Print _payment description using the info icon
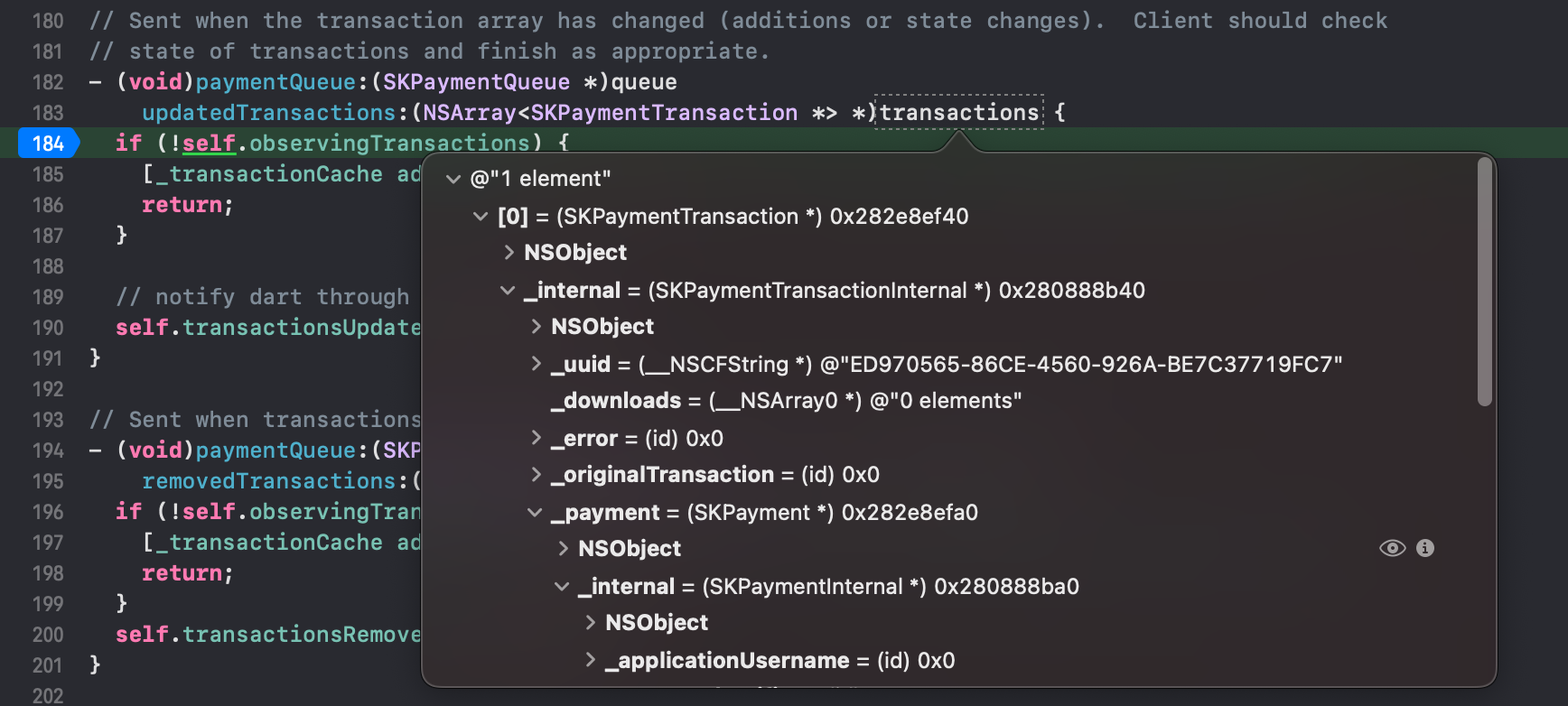The height and width of the screenshot is (706, 1568). (1425, 547)
